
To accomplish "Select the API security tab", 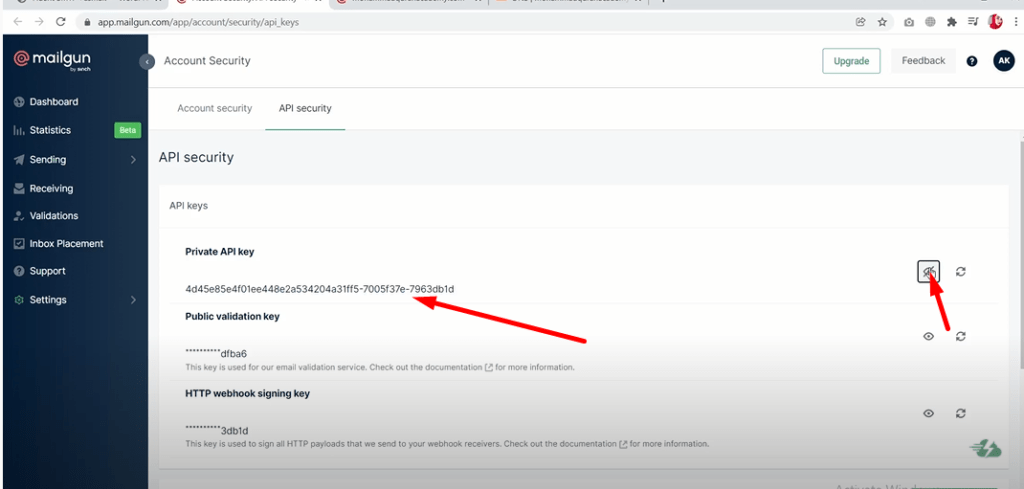I will 305,108.
